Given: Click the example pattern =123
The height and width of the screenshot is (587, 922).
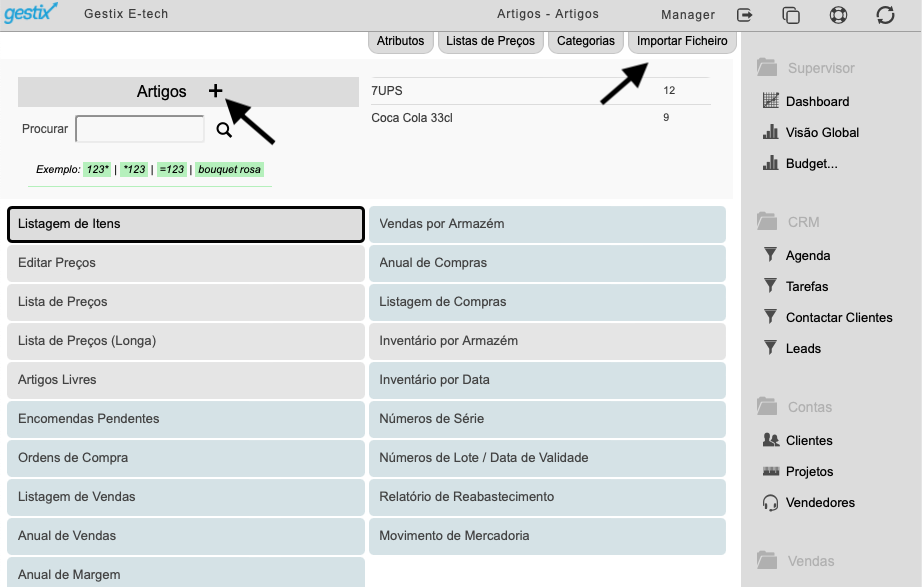Looking at the screenshot, I should click(172, 169).
